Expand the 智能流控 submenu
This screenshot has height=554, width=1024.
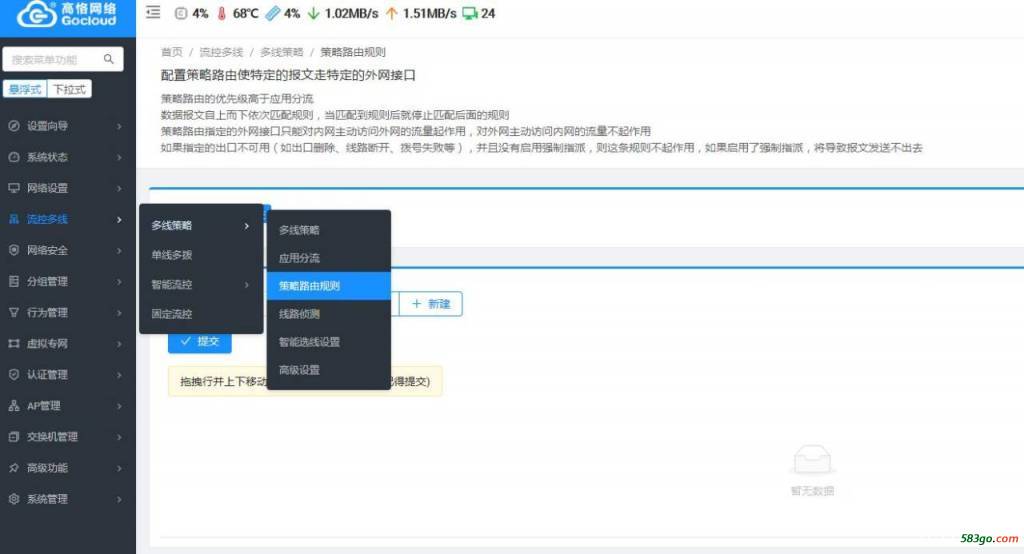(x=200, y=285)
